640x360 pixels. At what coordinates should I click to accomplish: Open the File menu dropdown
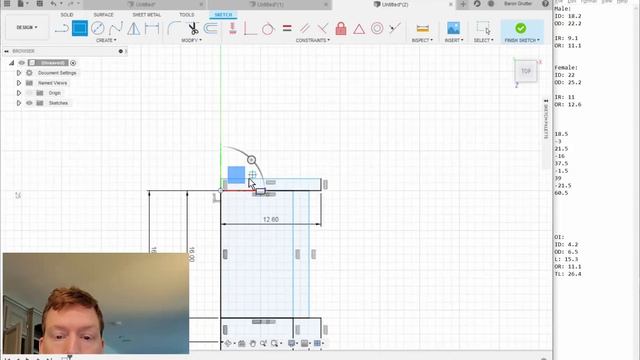click(22, 4)
